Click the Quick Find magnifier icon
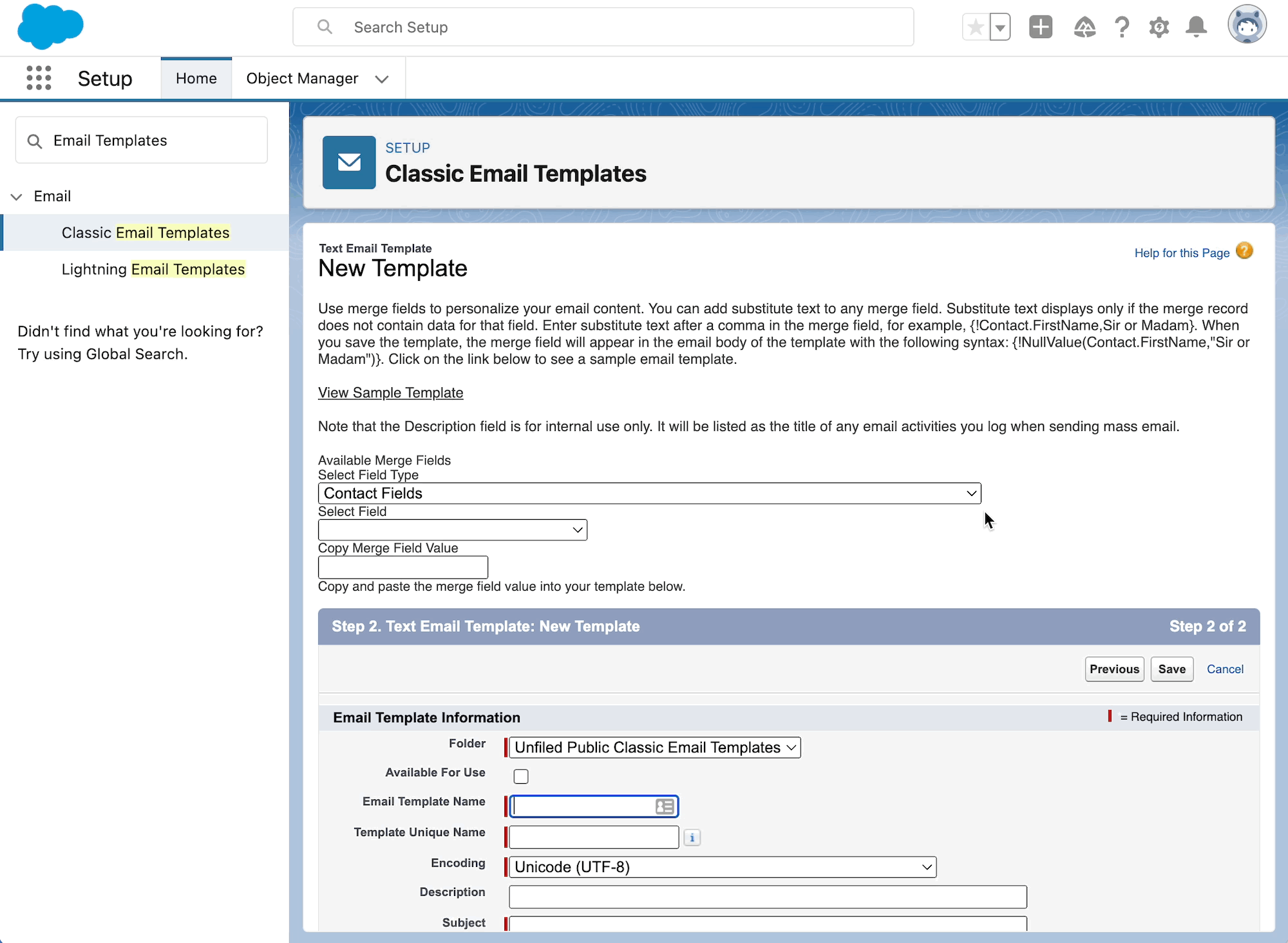Image resolution: width=1288 pixels, height=943 pixels. (x=35, y=141)
